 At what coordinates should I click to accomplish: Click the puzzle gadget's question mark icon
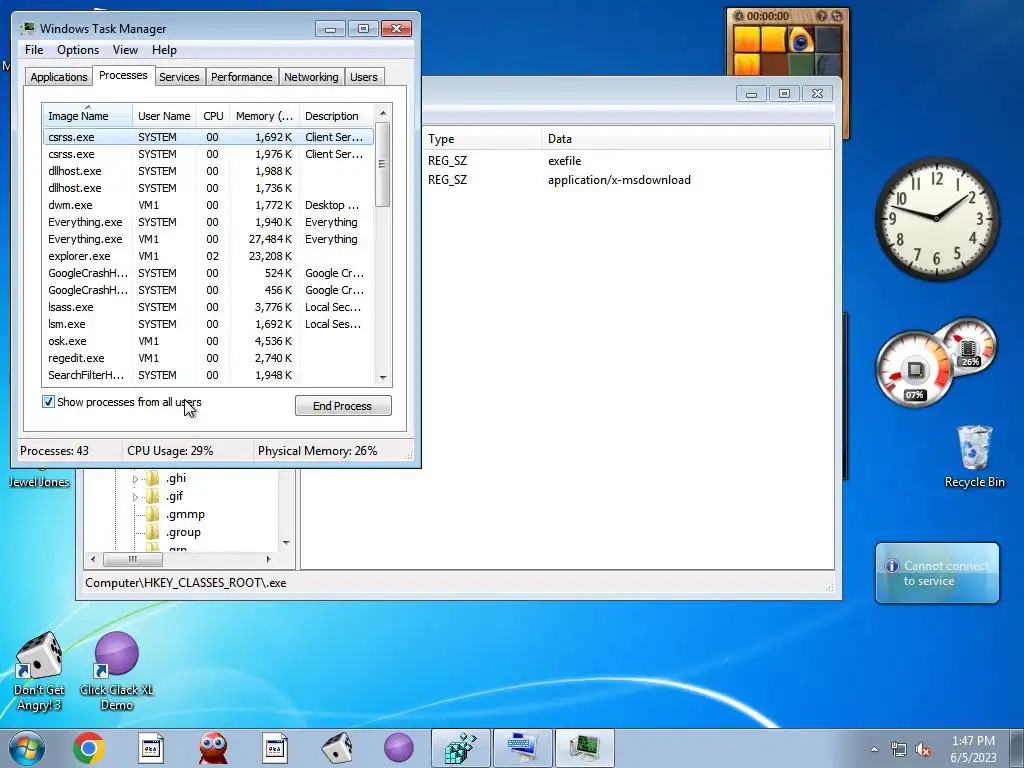click(822, 16)
